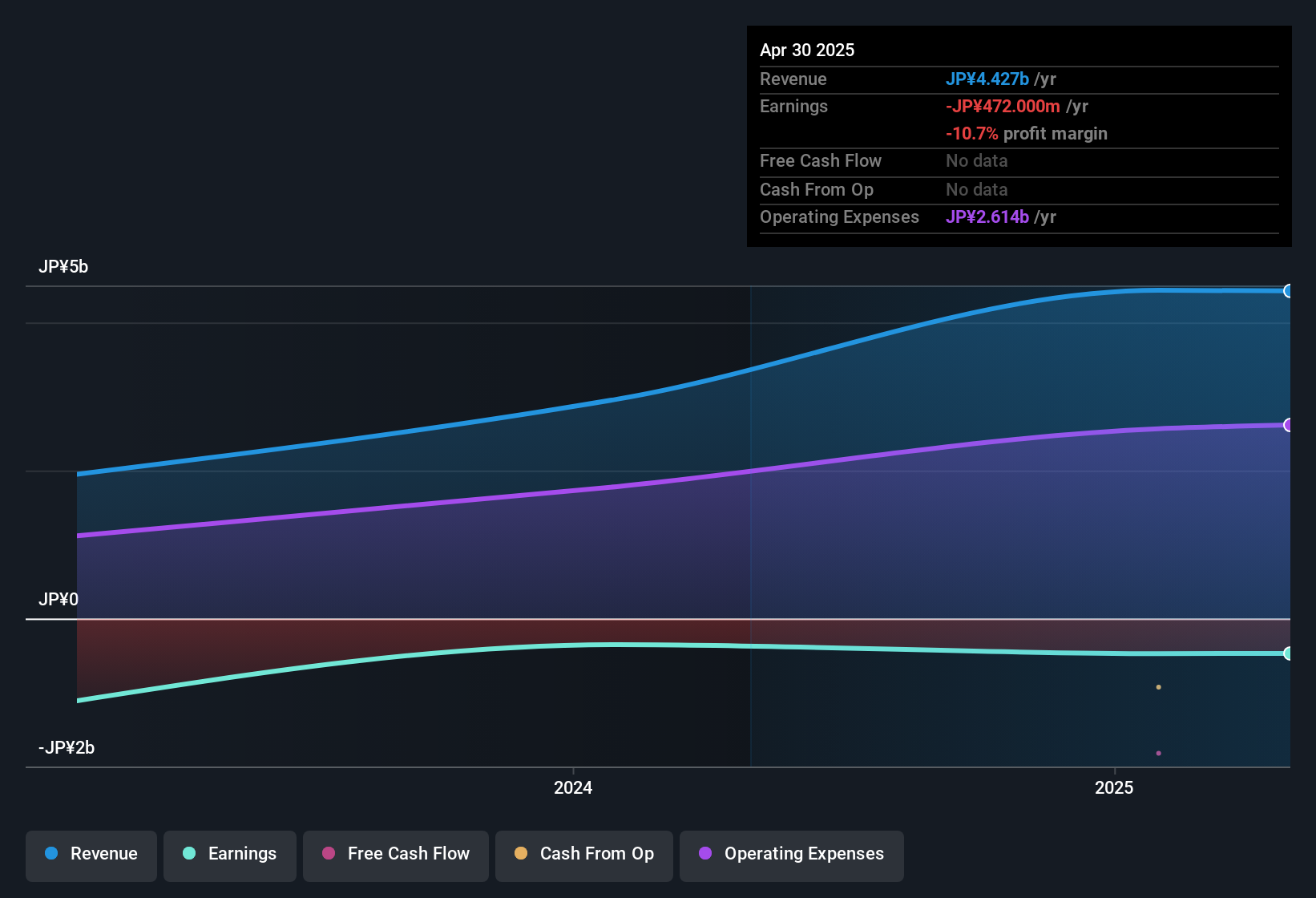Click the -JP¥2b y-axis label
Image resolution: width=1316 pixels, height=898 pixels.
tap(67, 748)
